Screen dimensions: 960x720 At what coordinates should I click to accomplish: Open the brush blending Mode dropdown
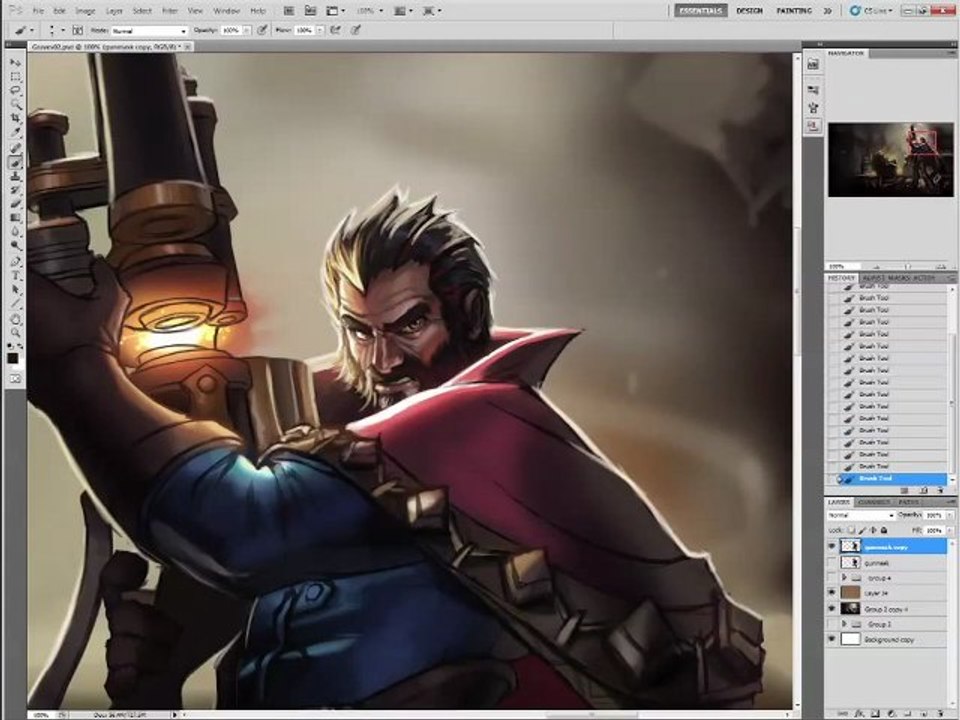point(148,31)
